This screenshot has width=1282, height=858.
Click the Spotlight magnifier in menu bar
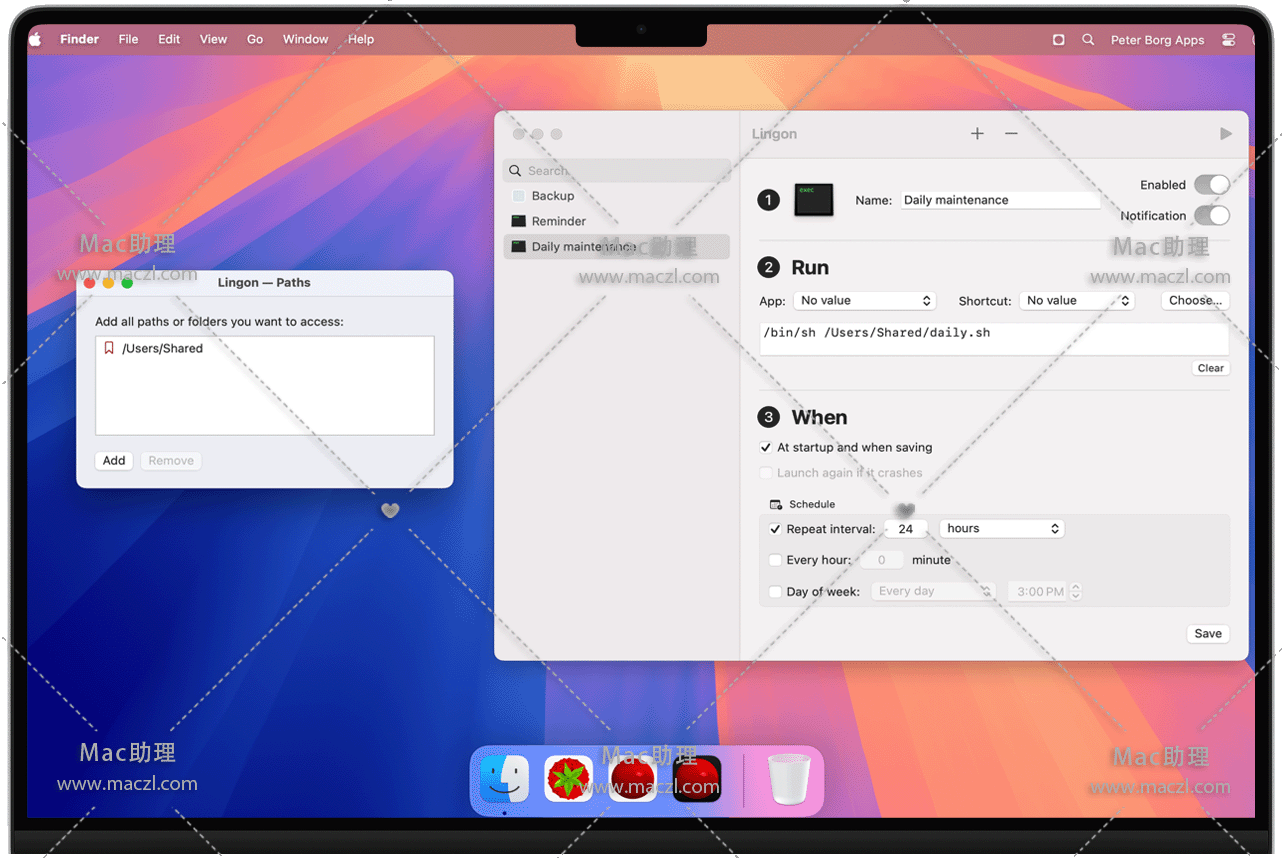1088,40
